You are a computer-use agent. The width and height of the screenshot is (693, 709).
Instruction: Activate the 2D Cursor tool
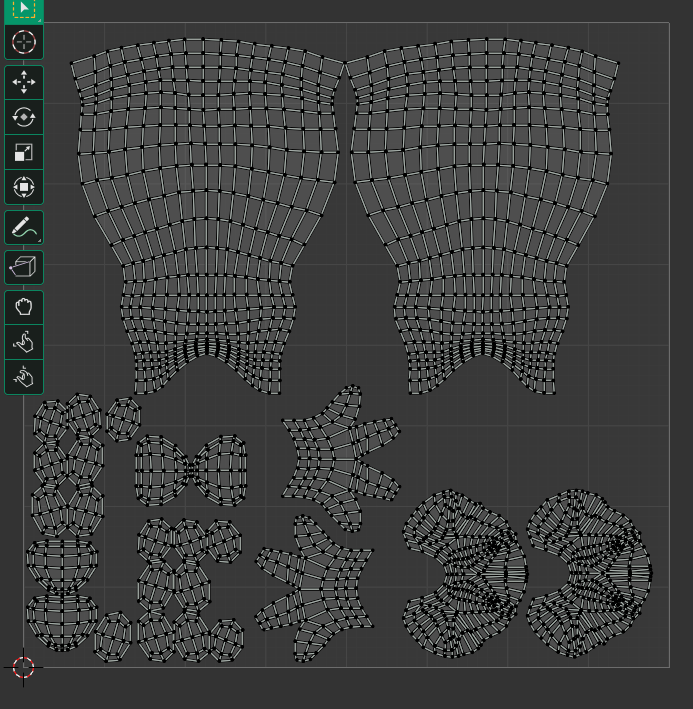pyautogui.click(x=24, y=43)
